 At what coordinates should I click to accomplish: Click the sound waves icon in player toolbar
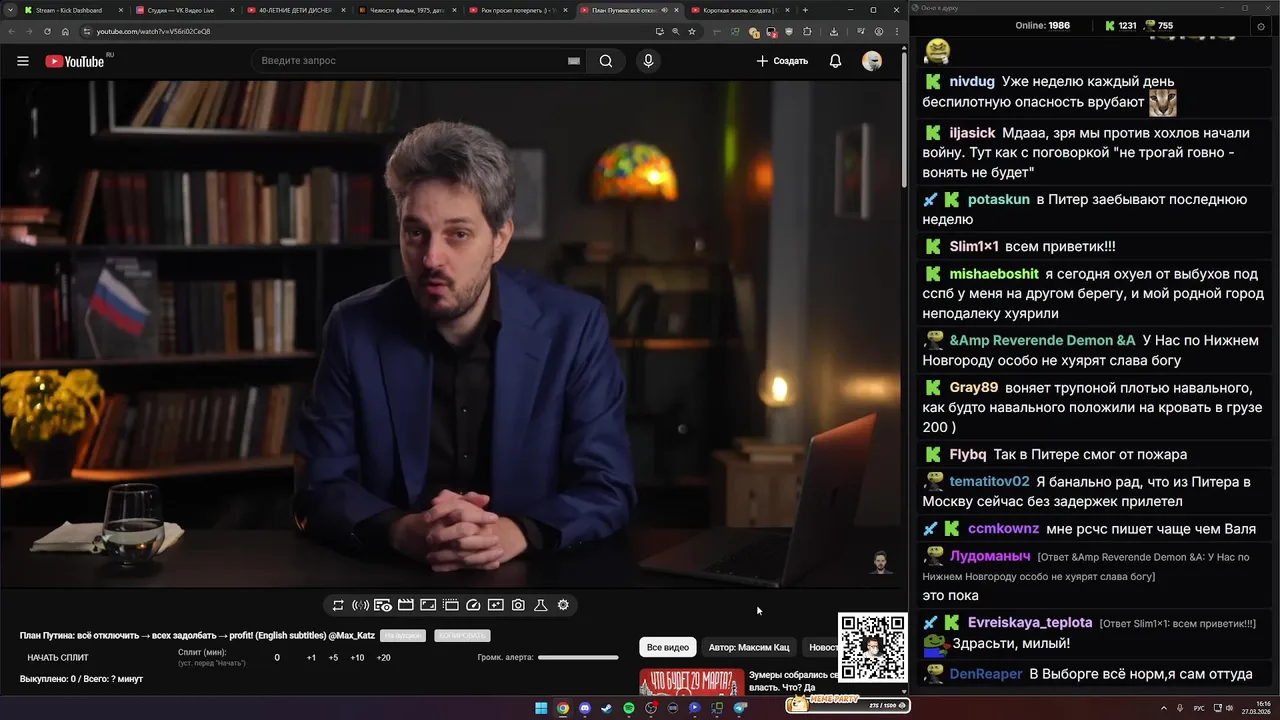click(x=360, y=605)
